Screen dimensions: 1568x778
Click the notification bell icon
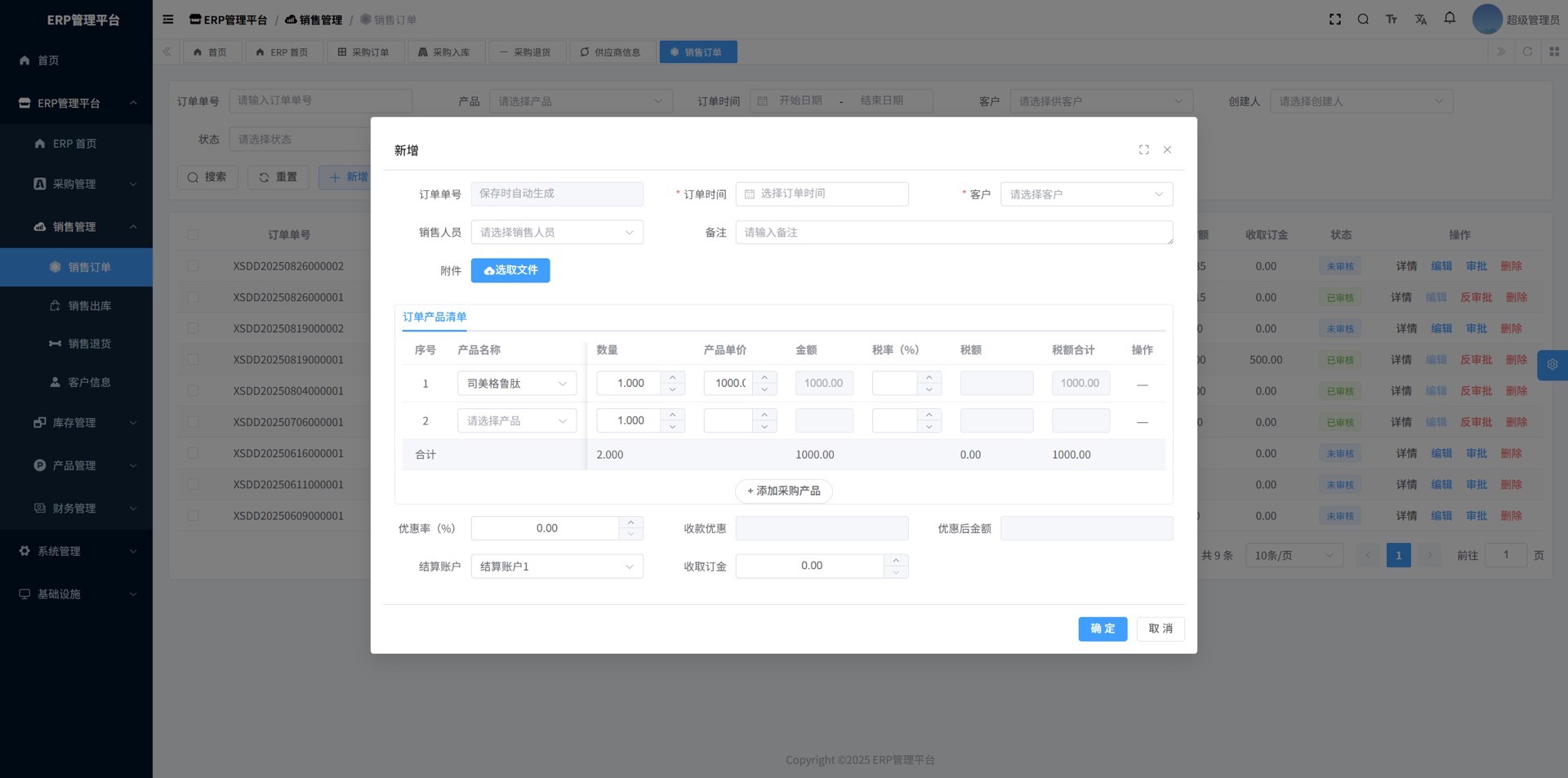coord(1450,18)
